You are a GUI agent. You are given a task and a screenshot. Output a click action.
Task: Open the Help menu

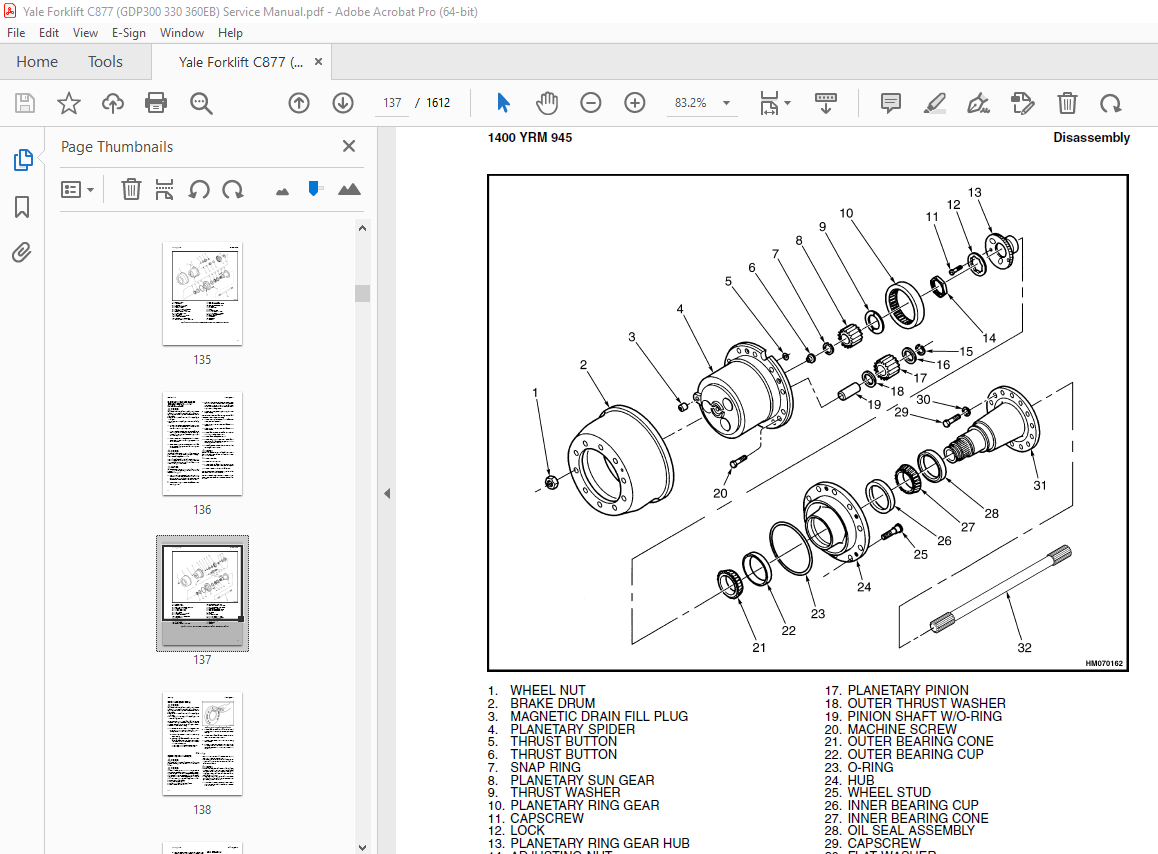pyautogui.click(x=230, y=33)
